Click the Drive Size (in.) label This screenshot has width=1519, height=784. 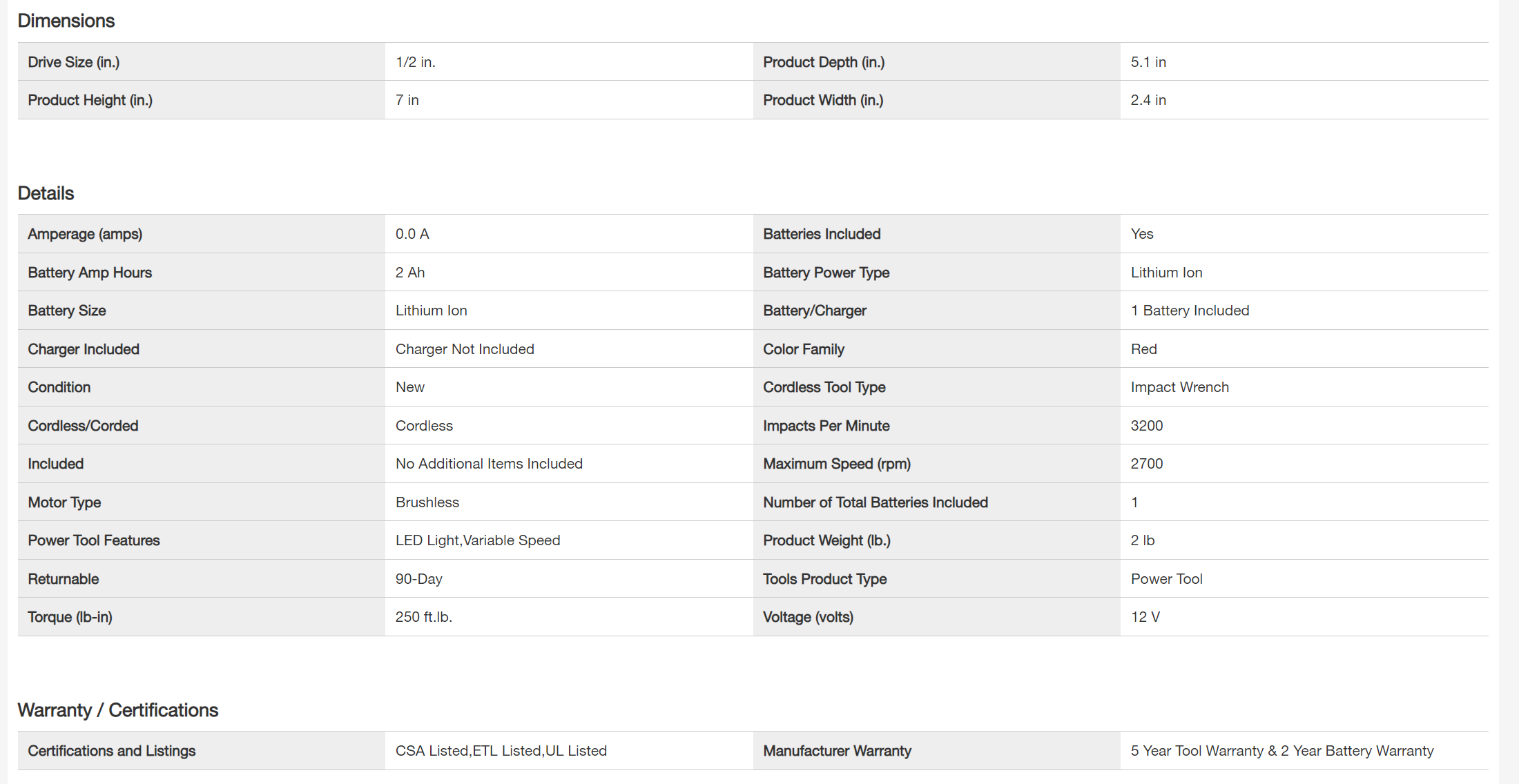73,62
